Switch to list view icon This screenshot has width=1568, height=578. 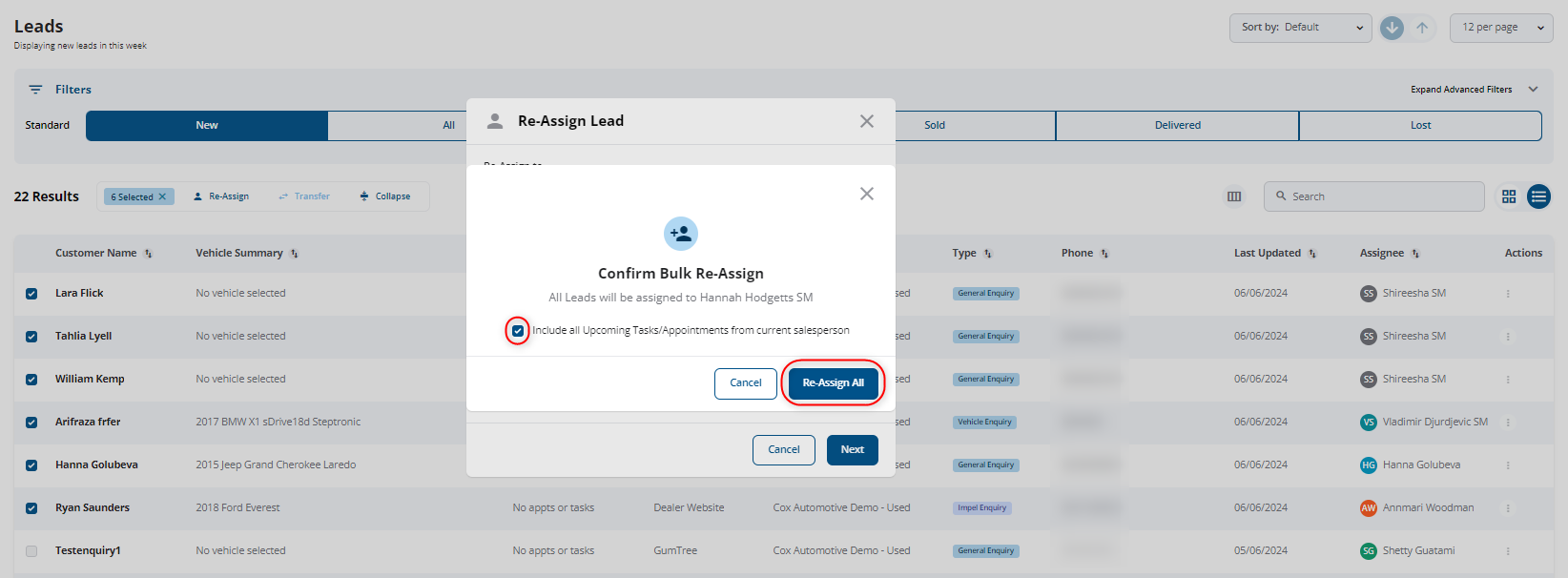coord(1538,196)
